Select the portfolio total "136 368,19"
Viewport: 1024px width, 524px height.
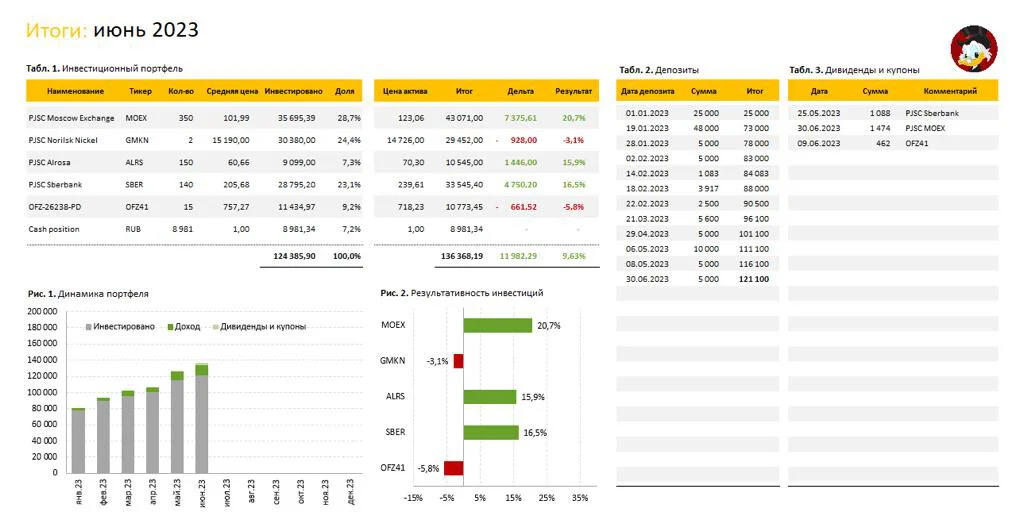462,256
